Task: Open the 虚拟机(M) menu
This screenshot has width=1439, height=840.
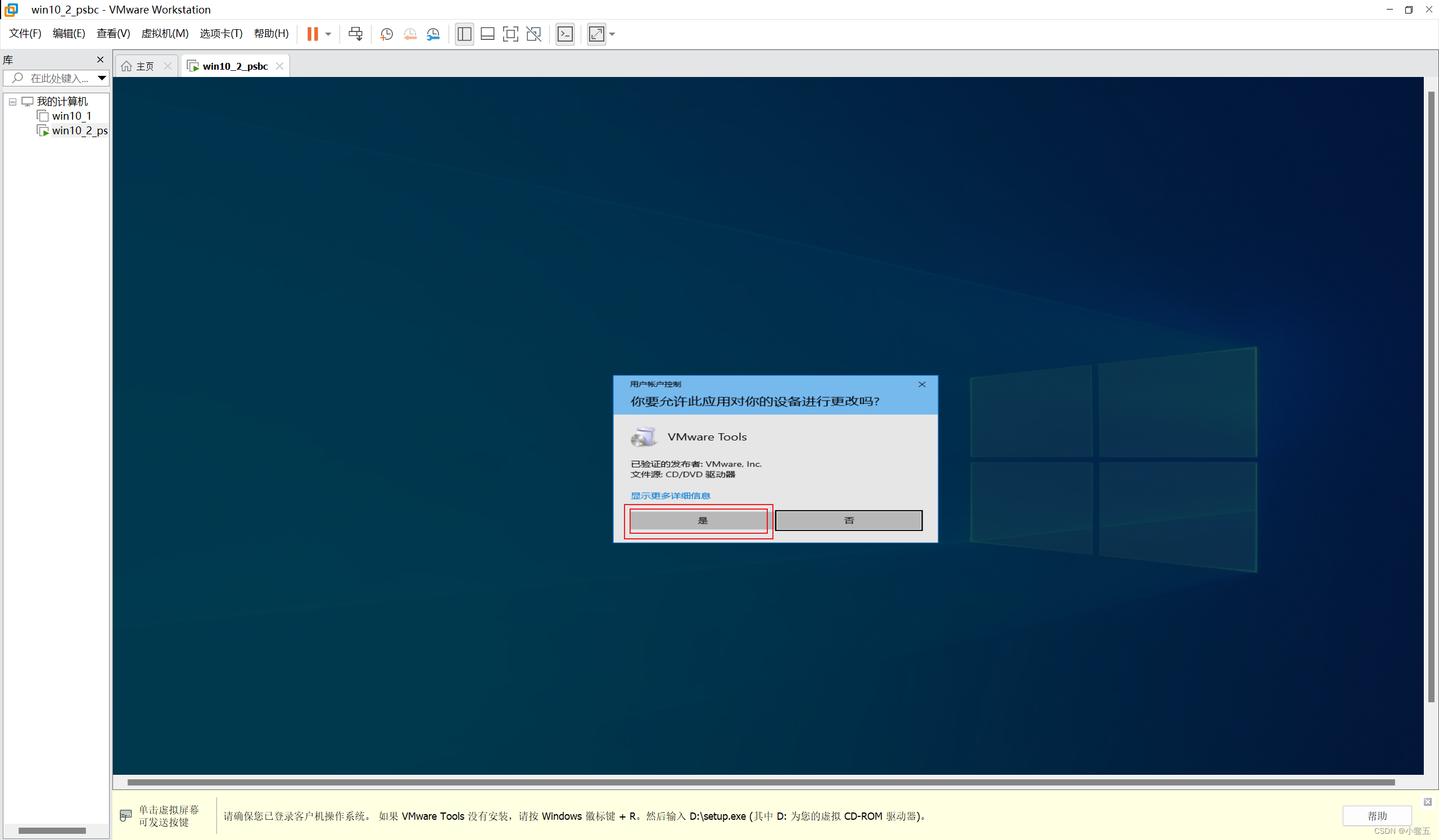Action: pyautogui.click(x=165, y=33)
